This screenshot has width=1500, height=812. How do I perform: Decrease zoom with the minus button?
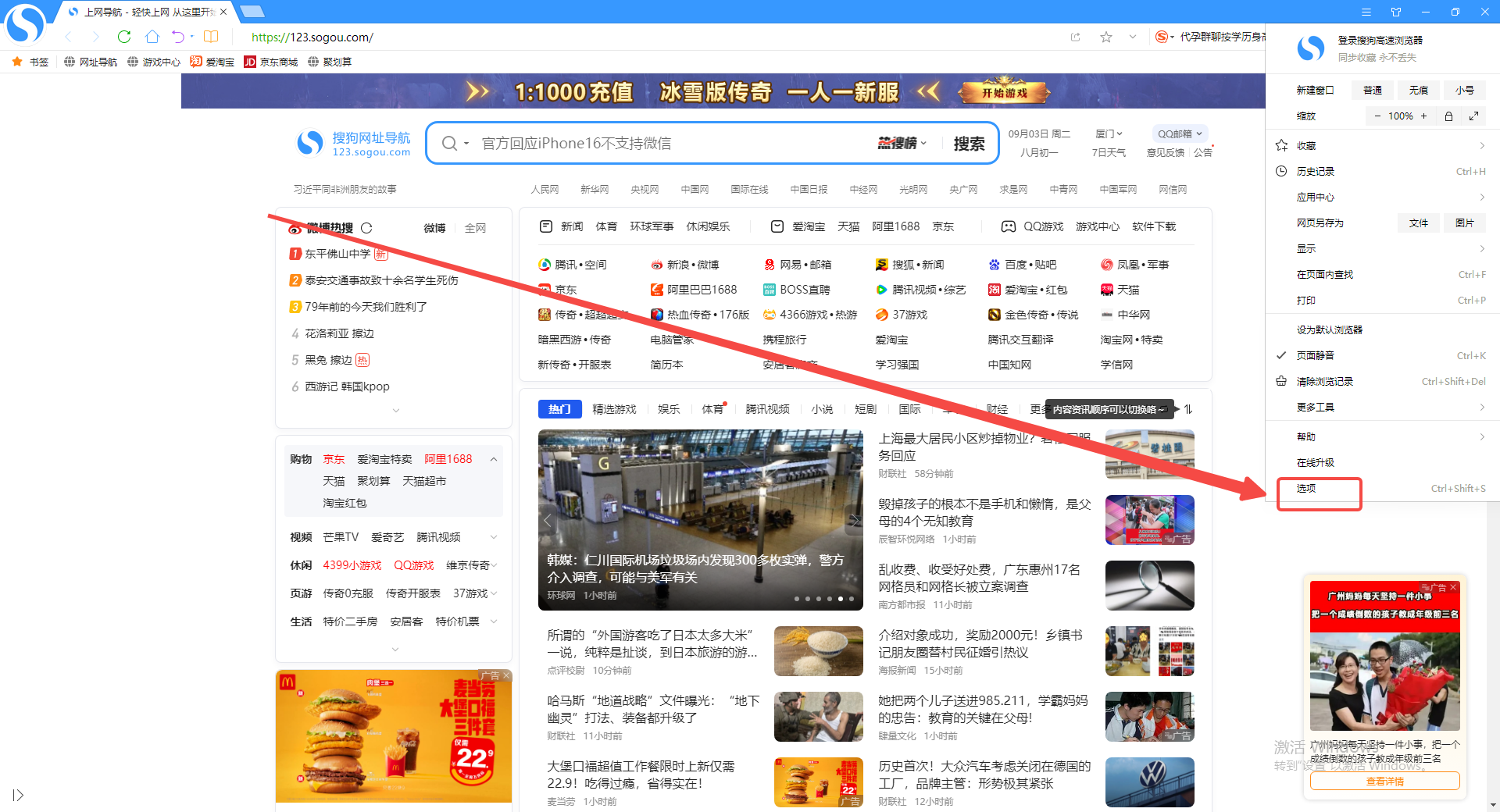pyautogui.click(x=1377, y=116)
